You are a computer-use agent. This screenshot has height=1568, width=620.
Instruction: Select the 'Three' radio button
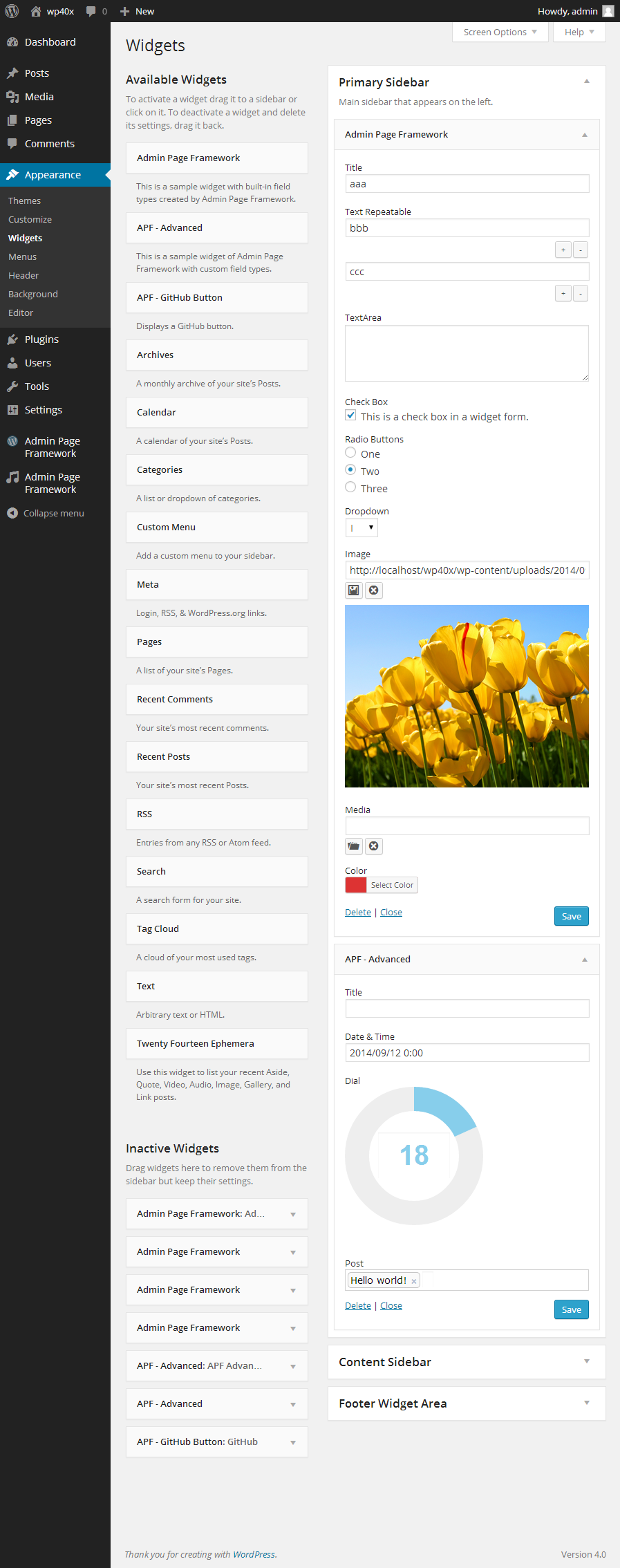[350, 487]
